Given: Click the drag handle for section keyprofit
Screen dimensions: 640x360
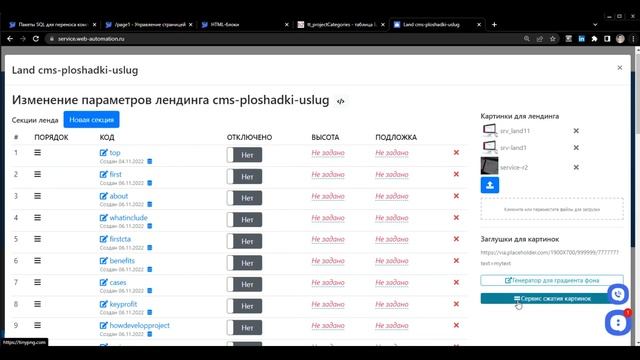Looking at the screenshot, I should pos(38,304).
